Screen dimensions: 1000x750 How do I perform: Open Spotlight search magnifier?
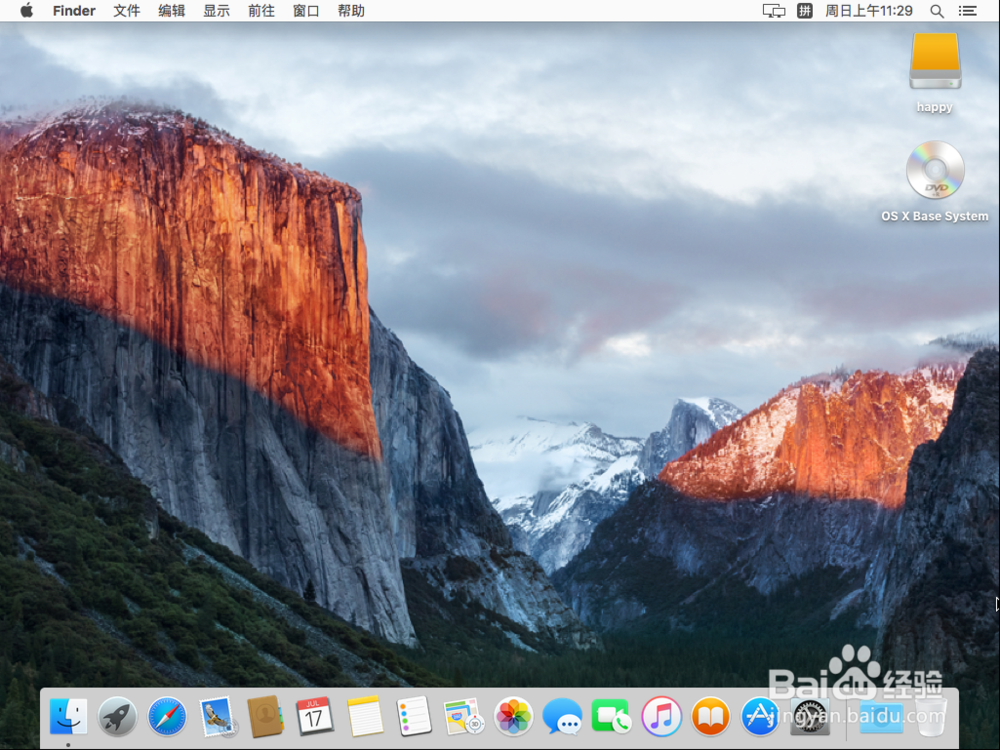(937, 11)
